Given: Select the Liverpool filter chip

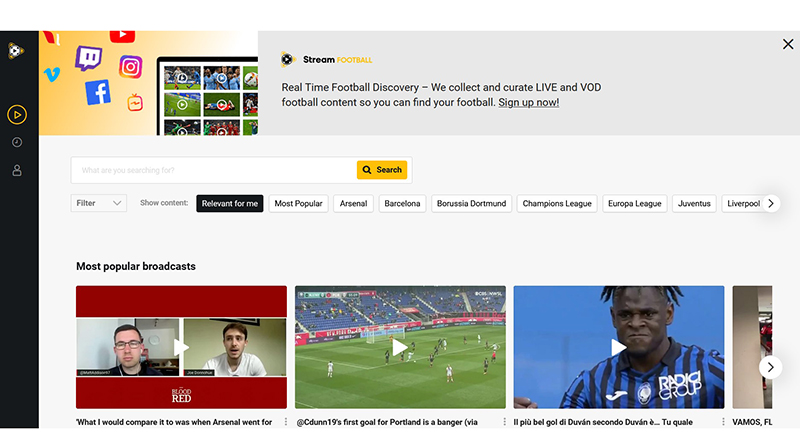Looking at the screenshot, I should [x=742, y=204].
